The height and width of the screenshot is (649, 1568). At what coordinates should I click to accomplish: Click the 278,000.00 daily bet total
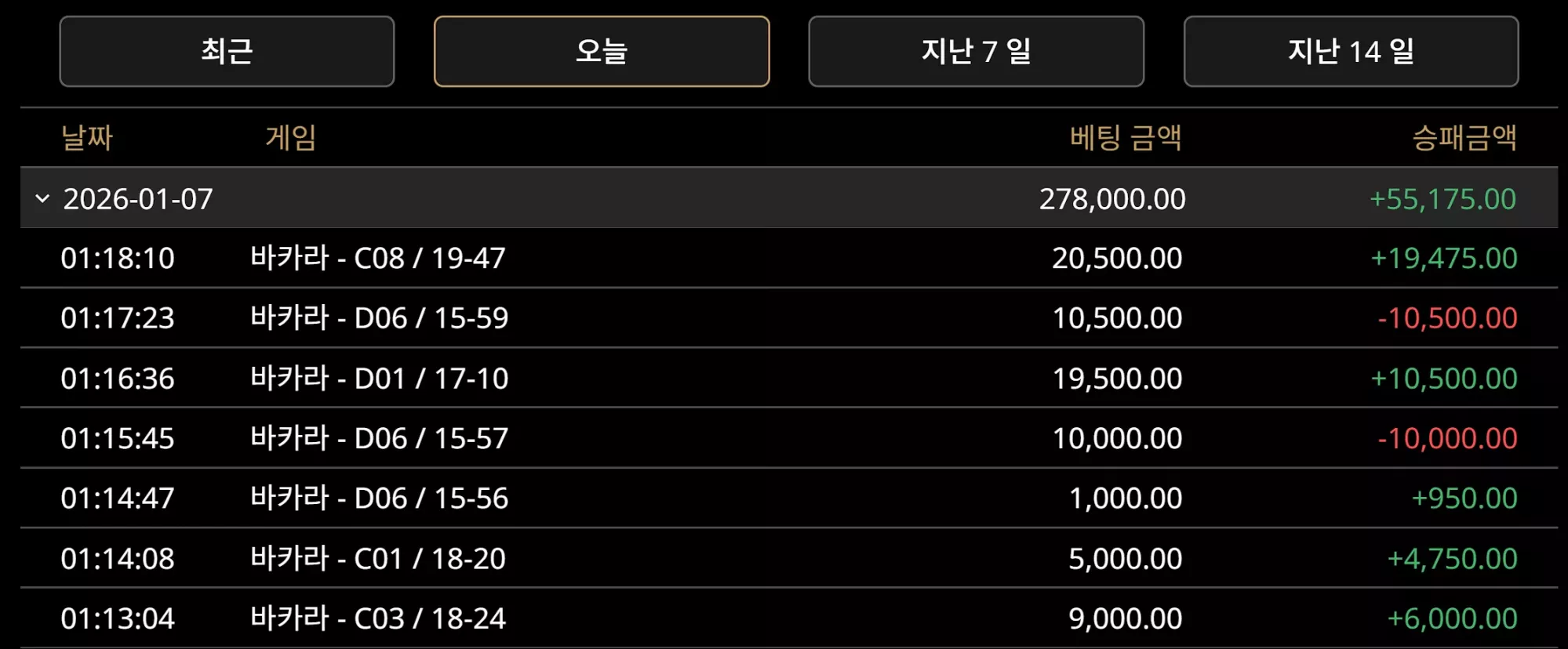pyautogui.click(x=1112, y=199)
